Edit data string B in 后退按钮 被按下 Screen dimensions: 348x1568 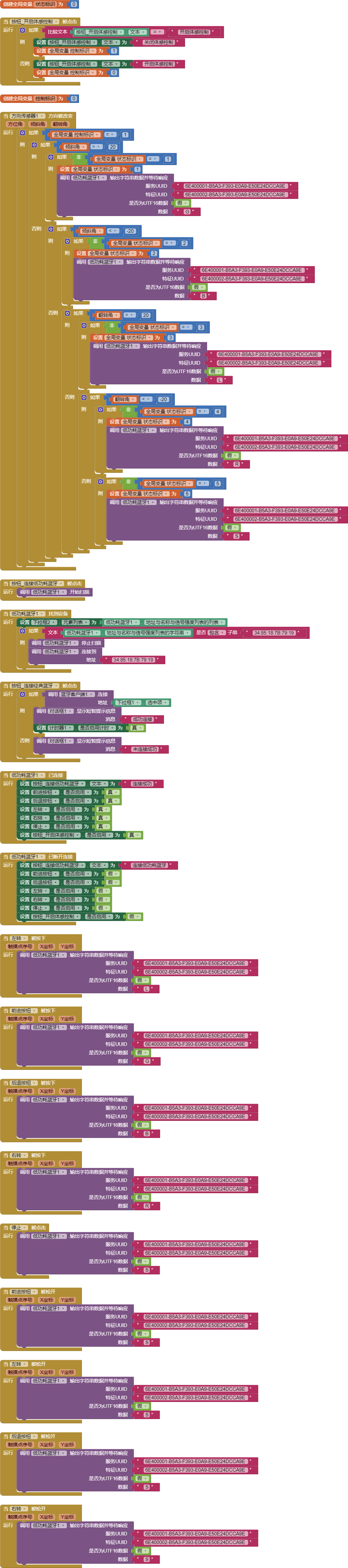tap(146, 1133)
